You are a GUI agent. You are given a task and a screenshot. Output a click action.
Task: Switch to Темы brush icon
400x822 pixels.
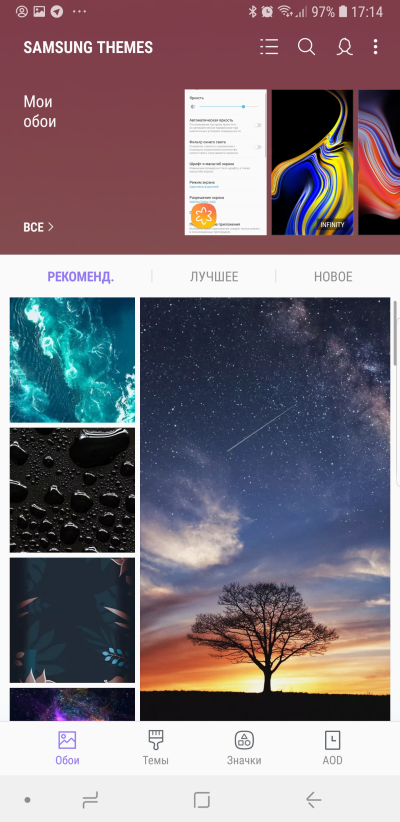156,748
